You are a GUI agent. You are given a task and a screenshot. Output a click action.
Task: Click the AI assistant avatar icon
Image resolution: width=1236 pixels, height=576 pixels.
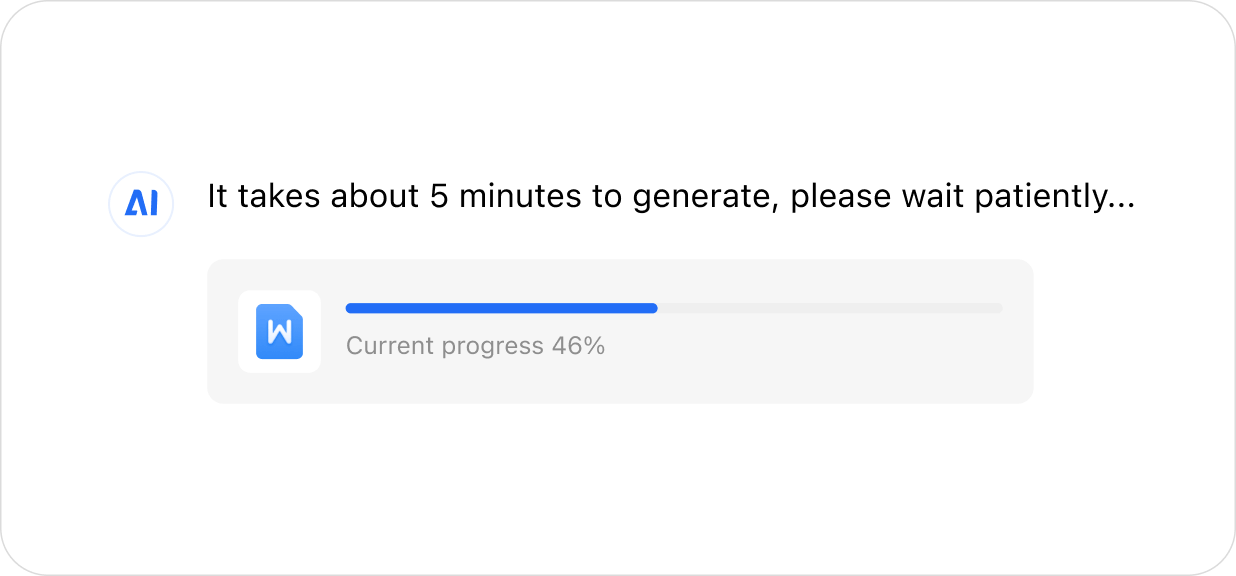coord(141,204)
